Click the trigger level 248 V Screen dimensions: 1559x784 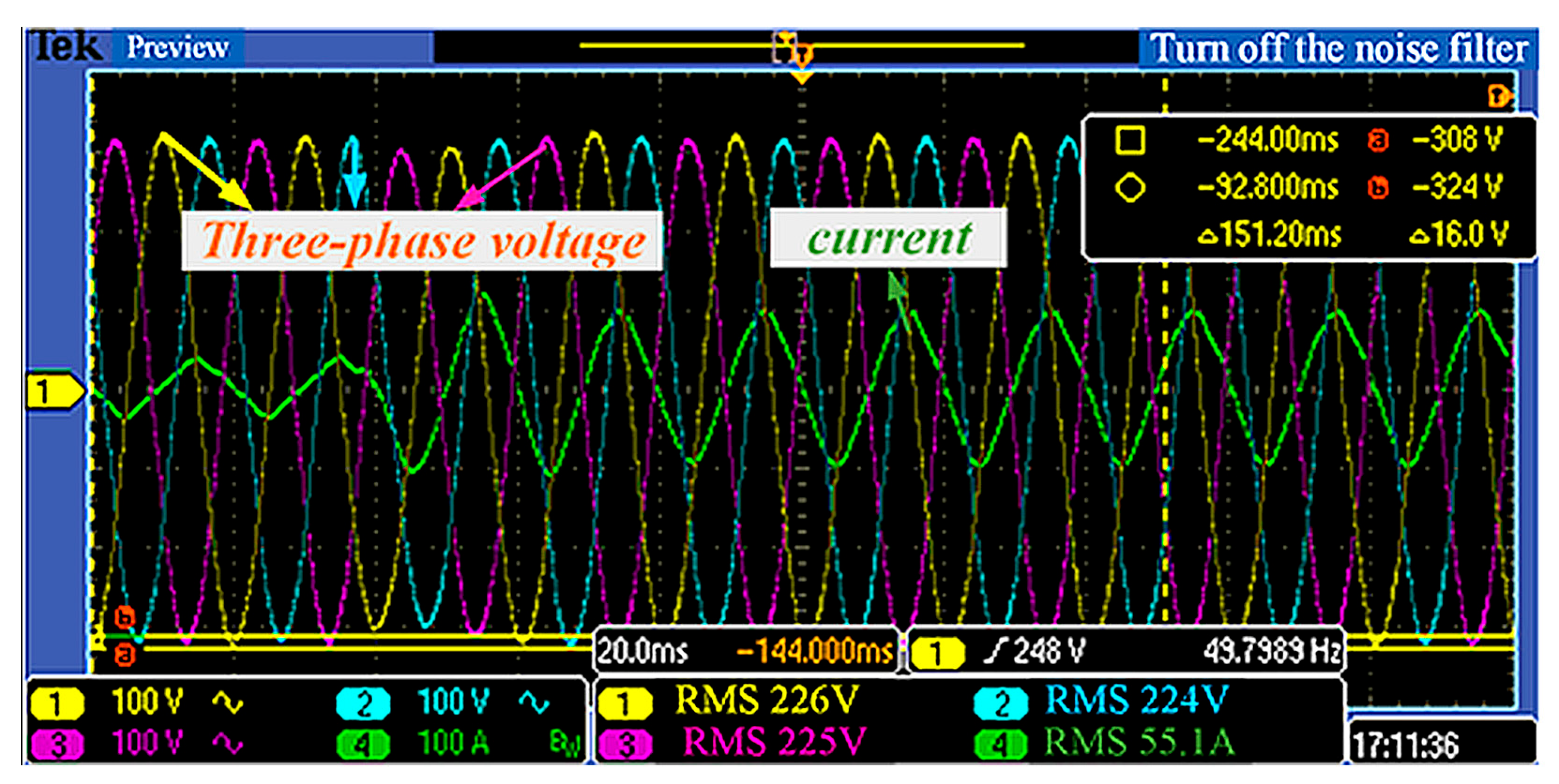click(1049, 652)
